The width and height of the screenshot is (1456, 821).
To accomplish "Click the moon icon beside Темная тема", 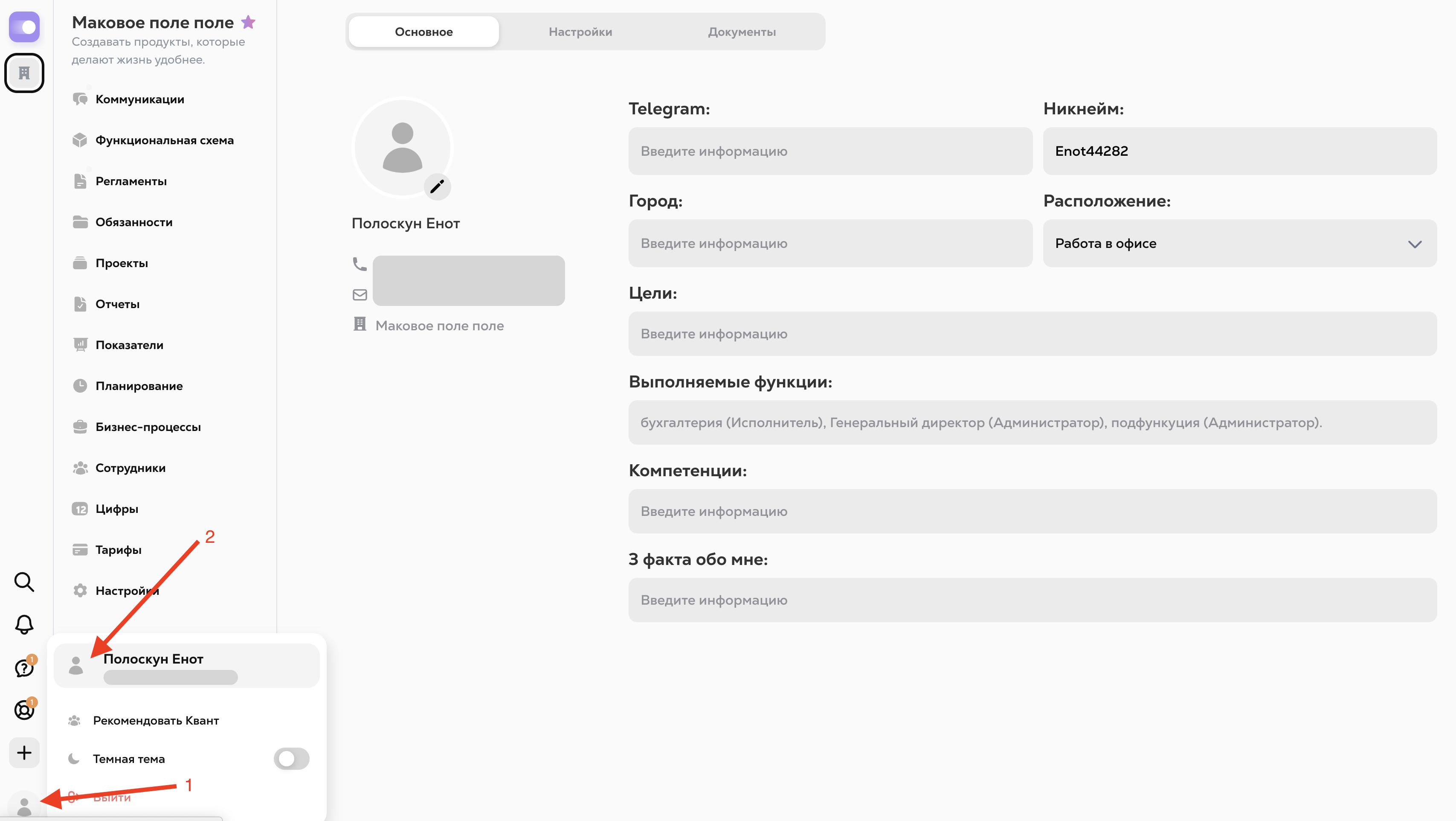I will click(x=74, y=759).
